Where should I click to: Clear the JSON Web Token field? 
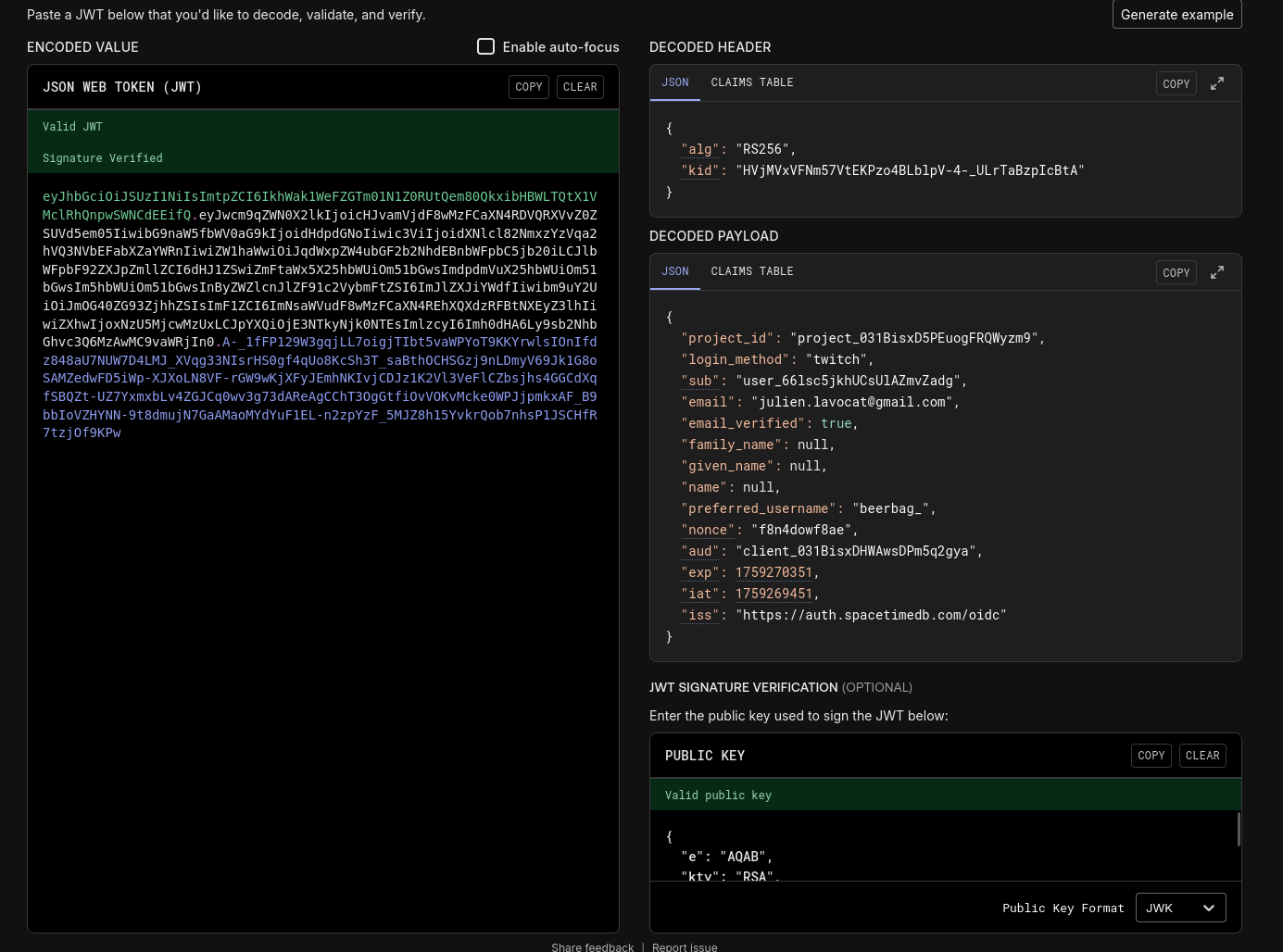pyautogui.click(x=580, y=87)
